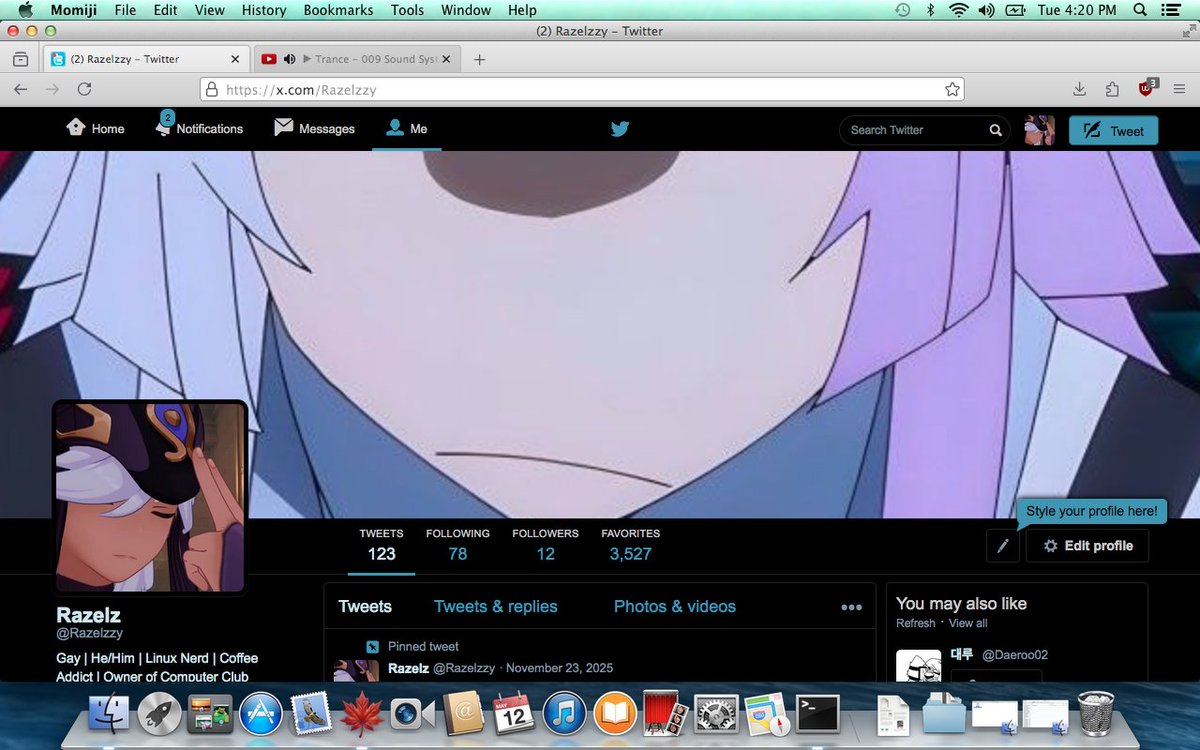Image resolution: width=1200 pixels, height=750 pixels.
Task: Open the View menu
Action: (210, 10)
